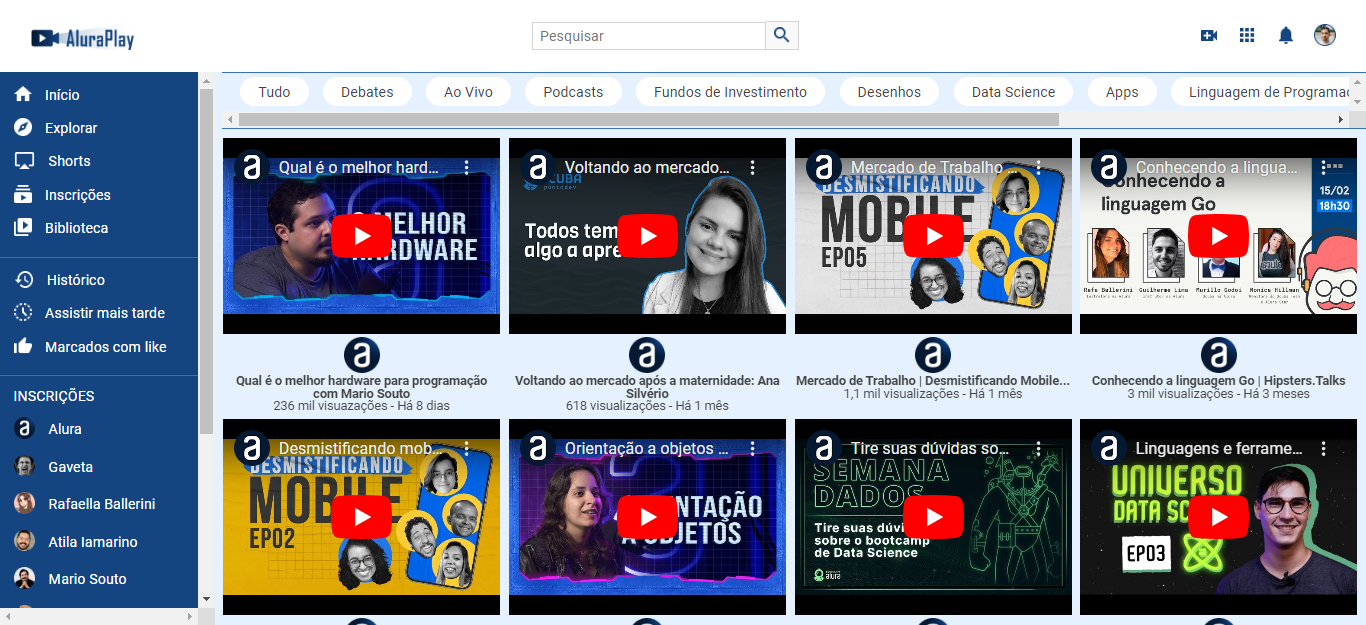Image resolution: width=1366 pixels, height=625 pixels.
Task: Click the search magnifier button
Action: pyautogui.click(x=782, y=36)
